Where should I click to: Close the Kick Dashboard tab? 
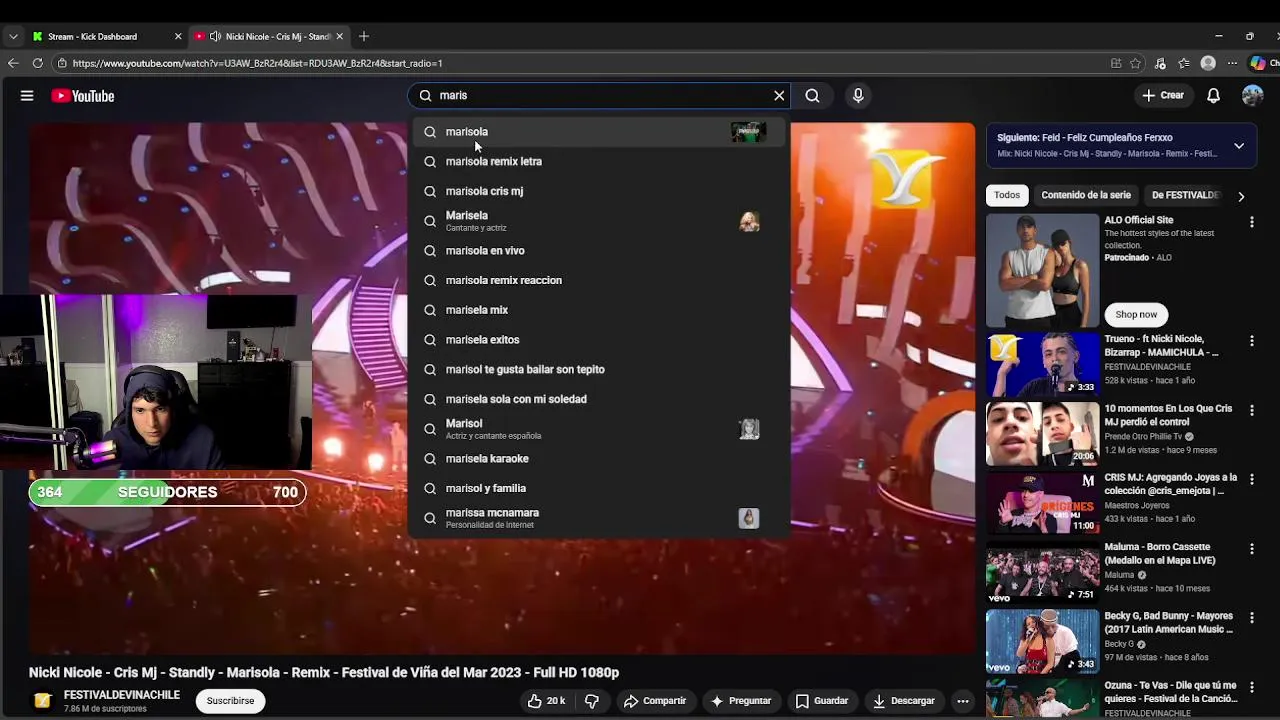[178, 37]
